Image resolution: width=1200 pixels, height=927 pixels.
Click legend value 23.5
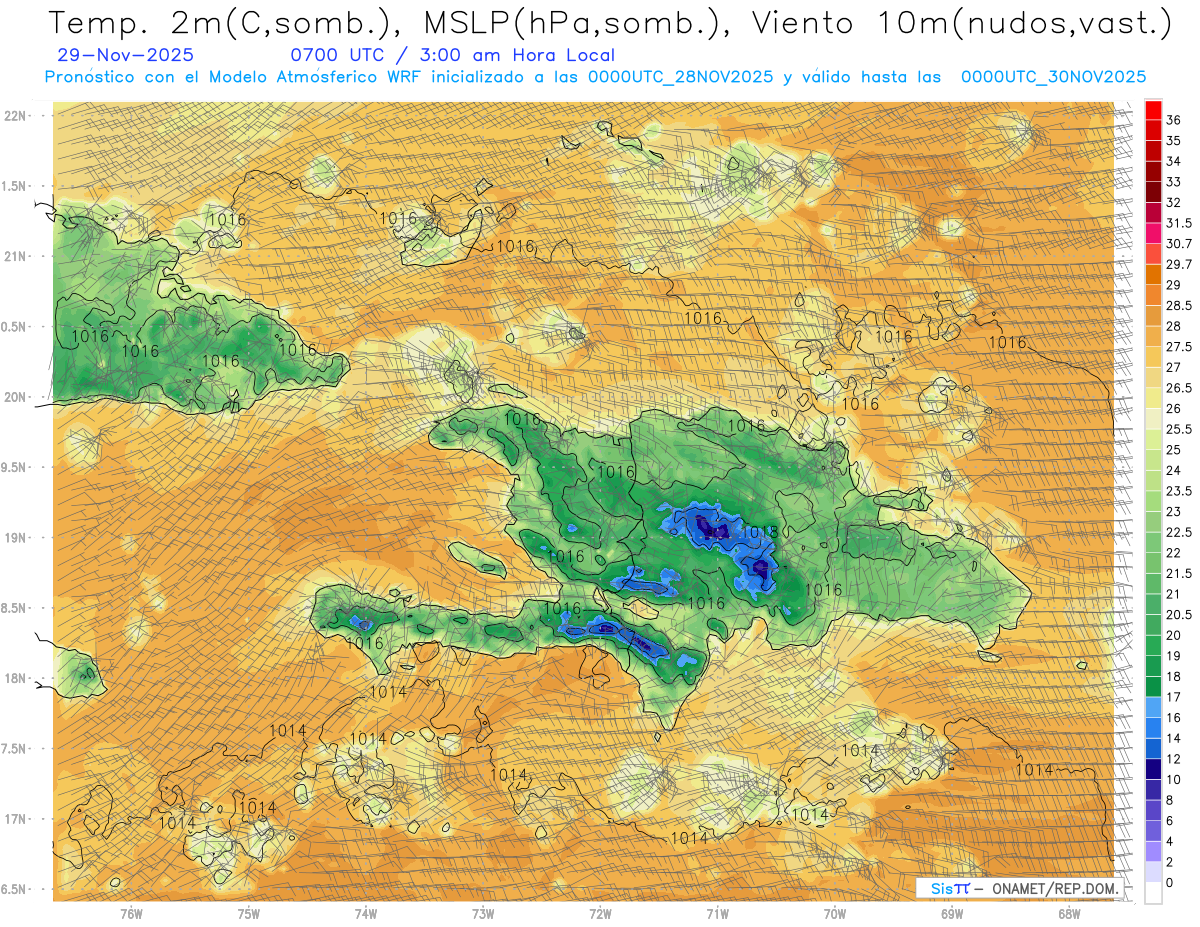click(x=1179, y=492)
